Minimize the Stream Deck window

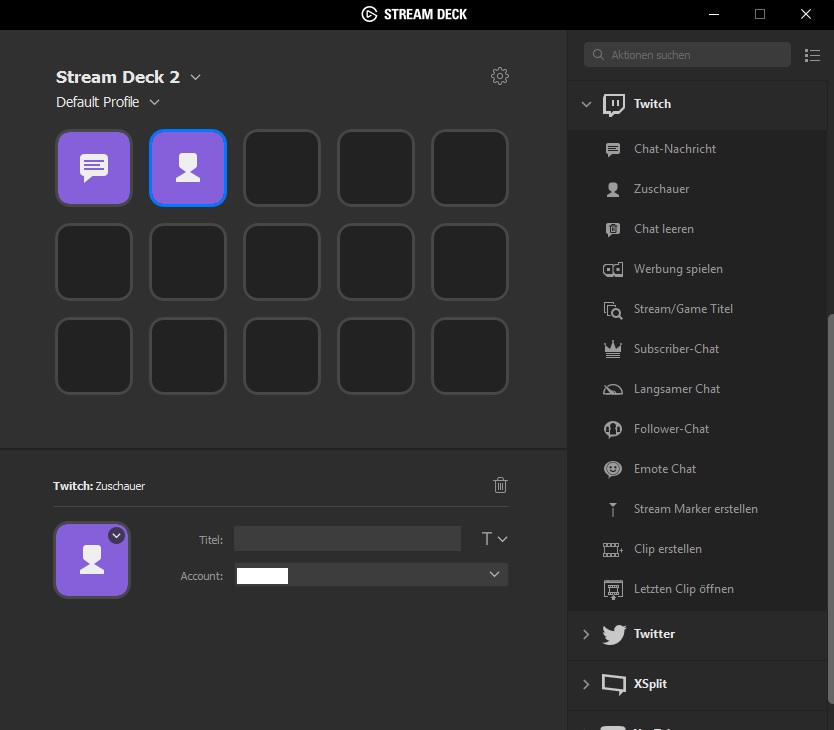click(714, 14)
